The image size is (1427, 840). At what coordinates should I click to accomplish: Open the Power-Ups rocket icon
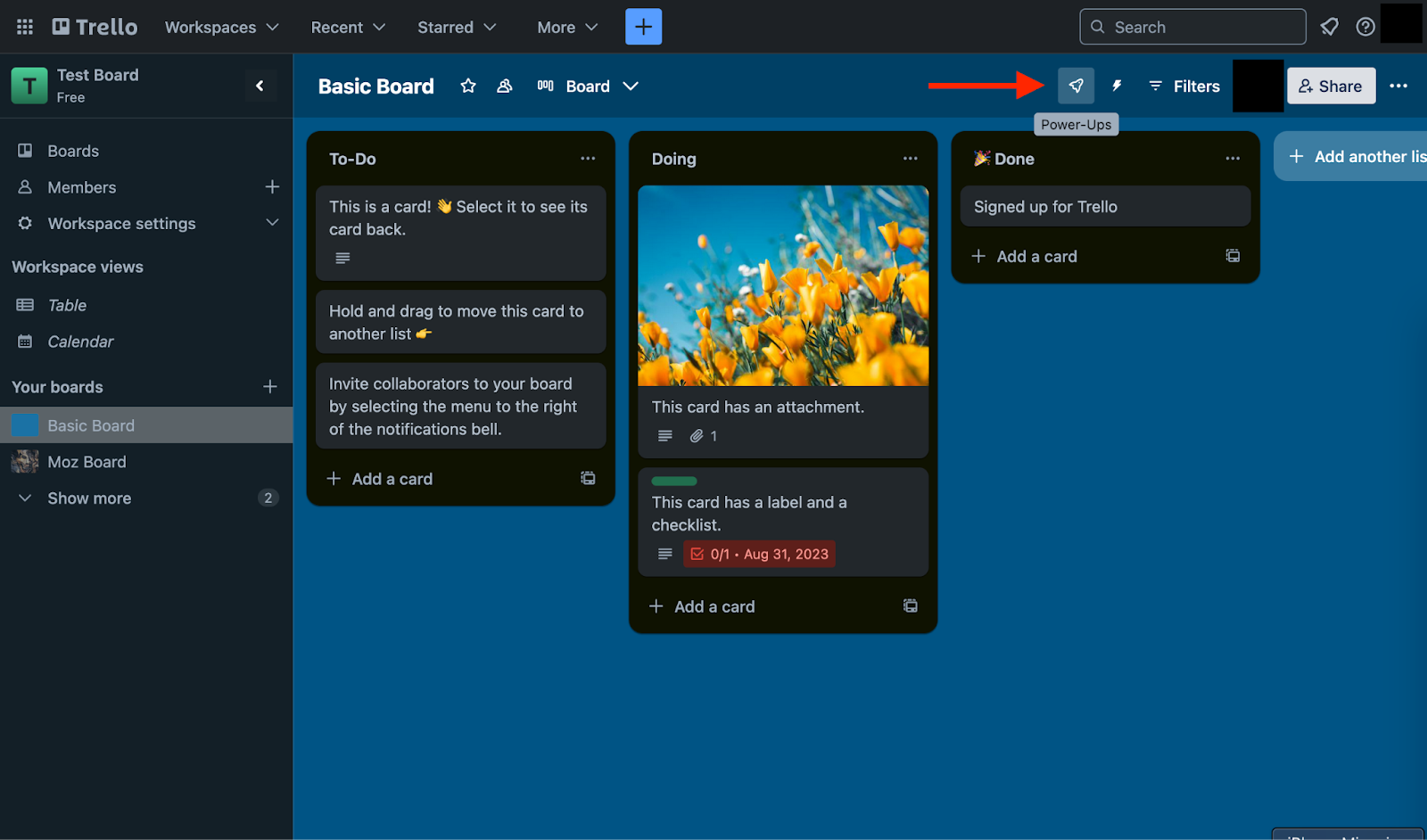[1076, 86]
